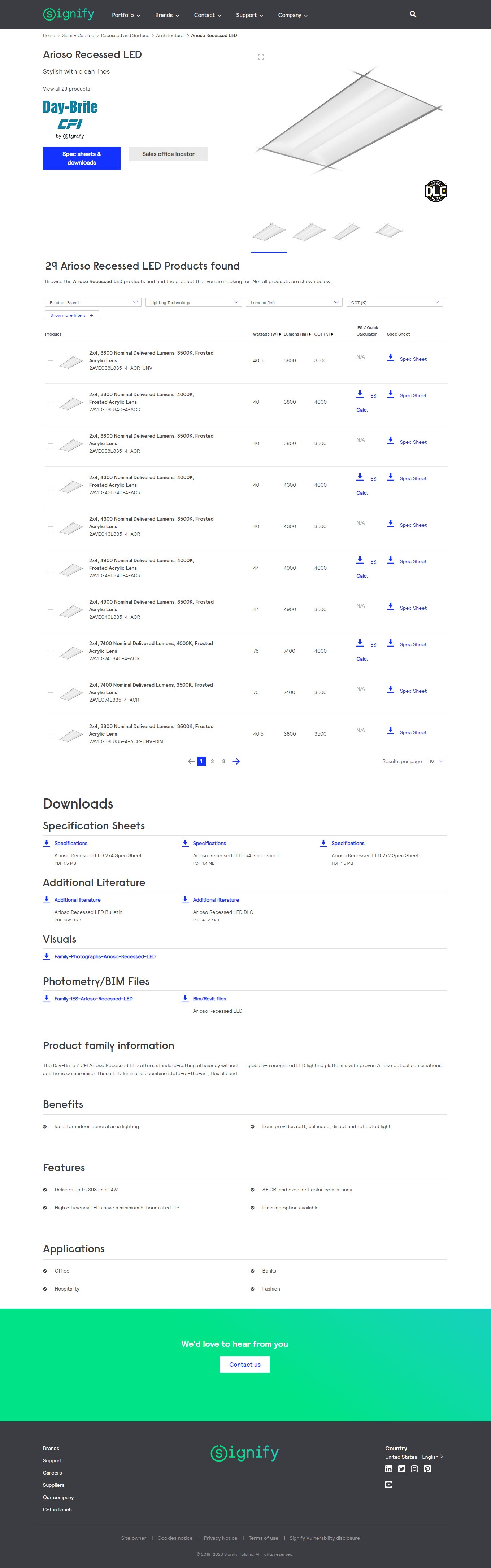491x1568 pixels.
Task: Click the Spec sheets & downloads button
Action: click(82, 158)
